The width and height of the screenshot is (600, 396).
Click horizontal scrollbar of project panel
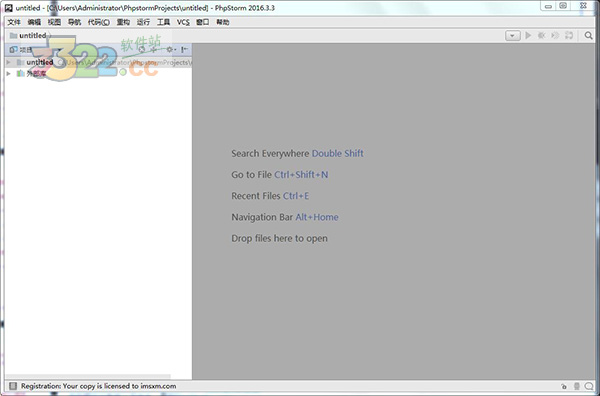88,376
